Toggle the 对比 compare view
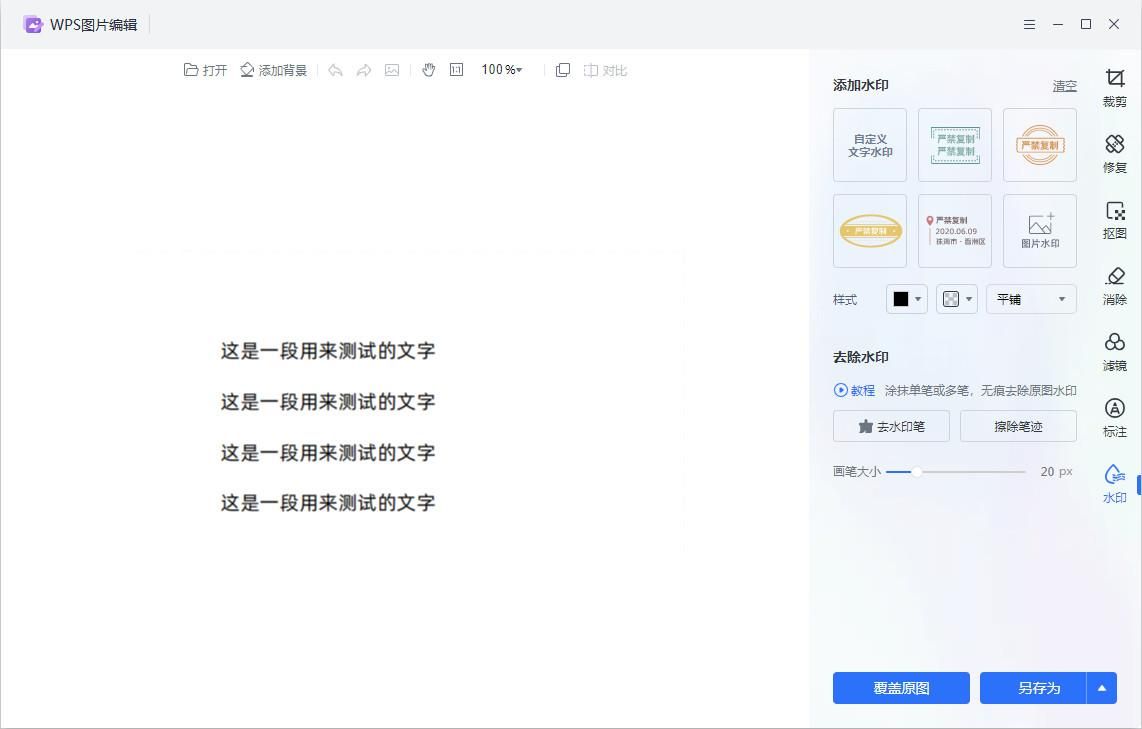Image resolution: width=1142 pixels, height=729 pixels. [605, 70]
